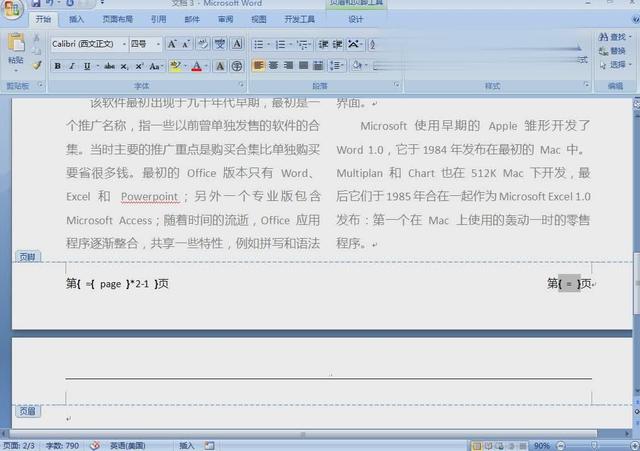
Task: Center the paragraph text
Action: [x=273, y=65]
